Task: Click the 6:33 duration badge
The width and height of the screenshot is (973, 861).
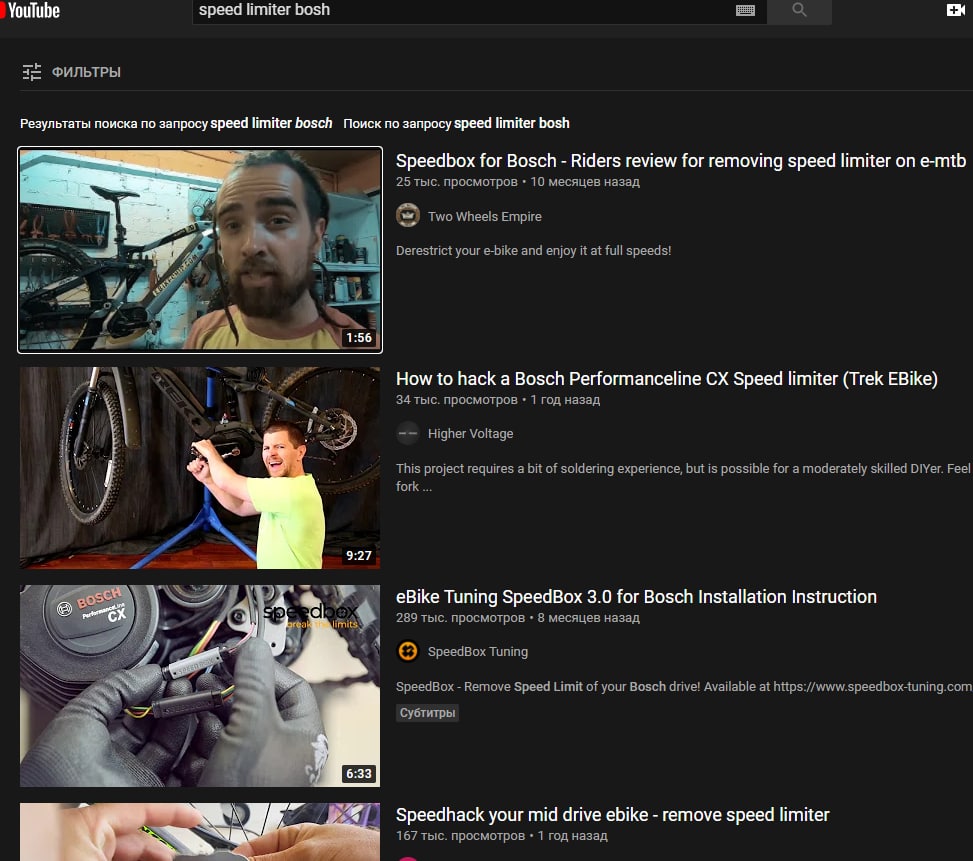Action: [x=359, y=774]
